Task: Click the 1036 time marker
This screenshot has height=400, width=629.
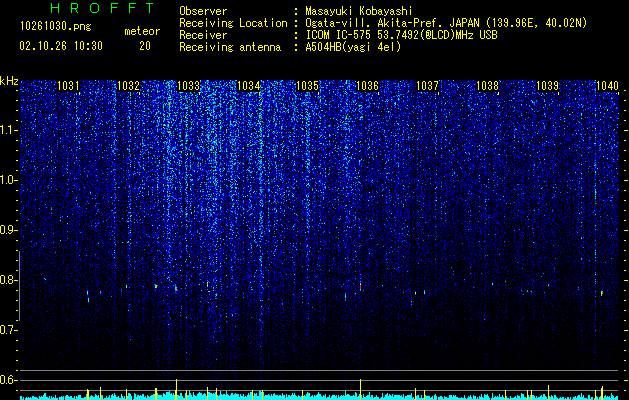Action: click(367, 85)
